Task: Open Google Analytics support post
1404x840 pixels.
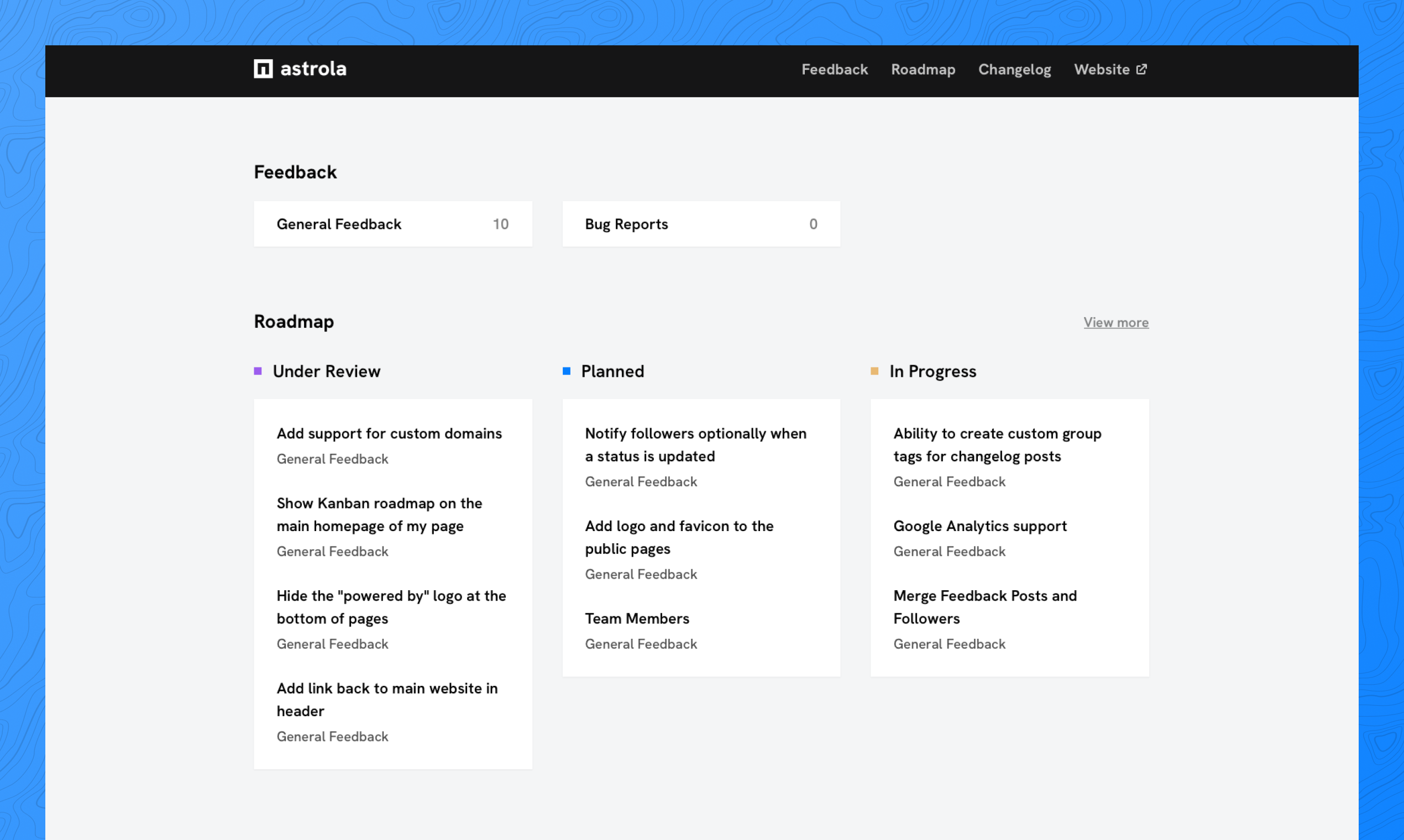Action: tap(980, 527)
